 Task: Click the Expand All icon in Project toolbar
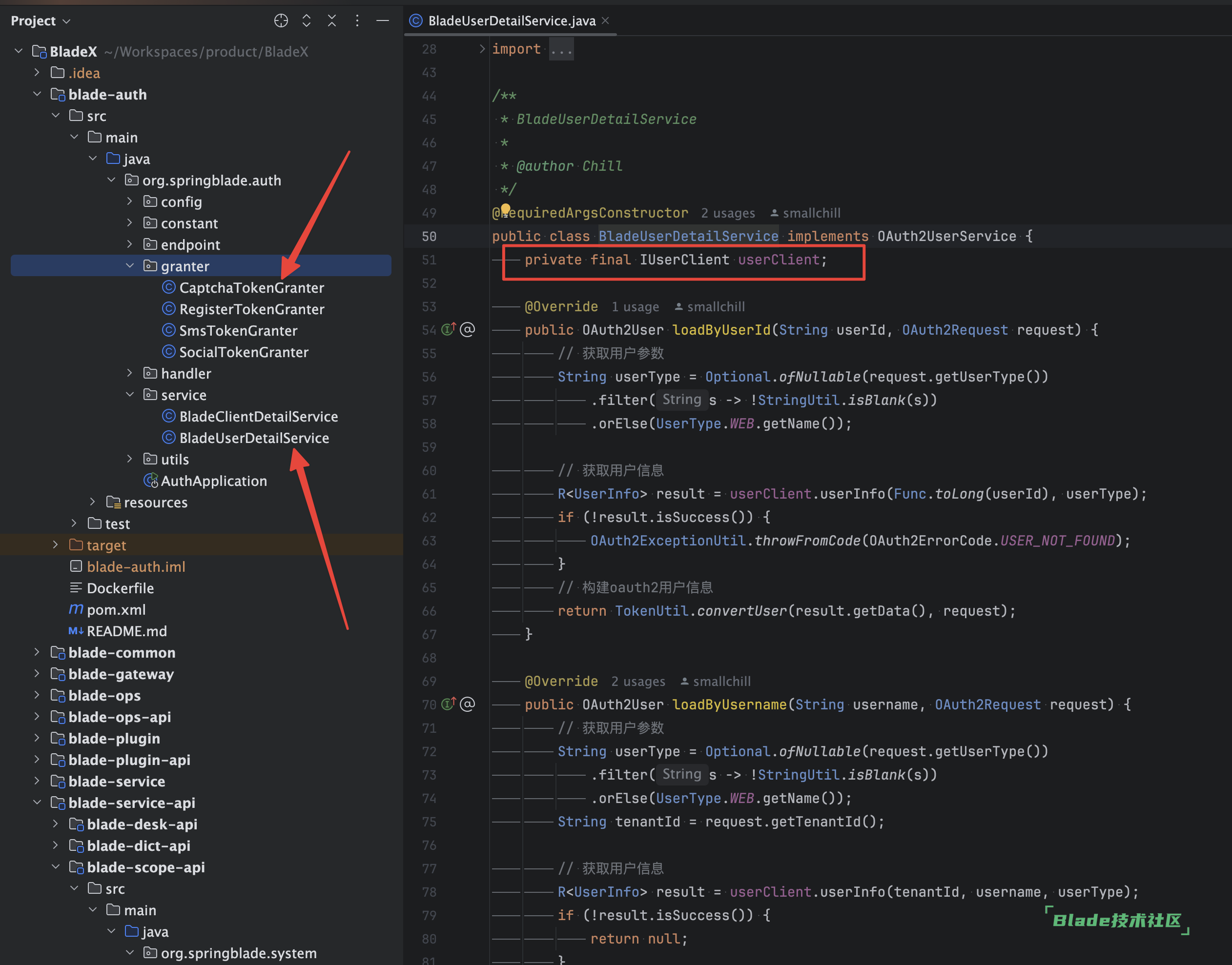point(307,21)
